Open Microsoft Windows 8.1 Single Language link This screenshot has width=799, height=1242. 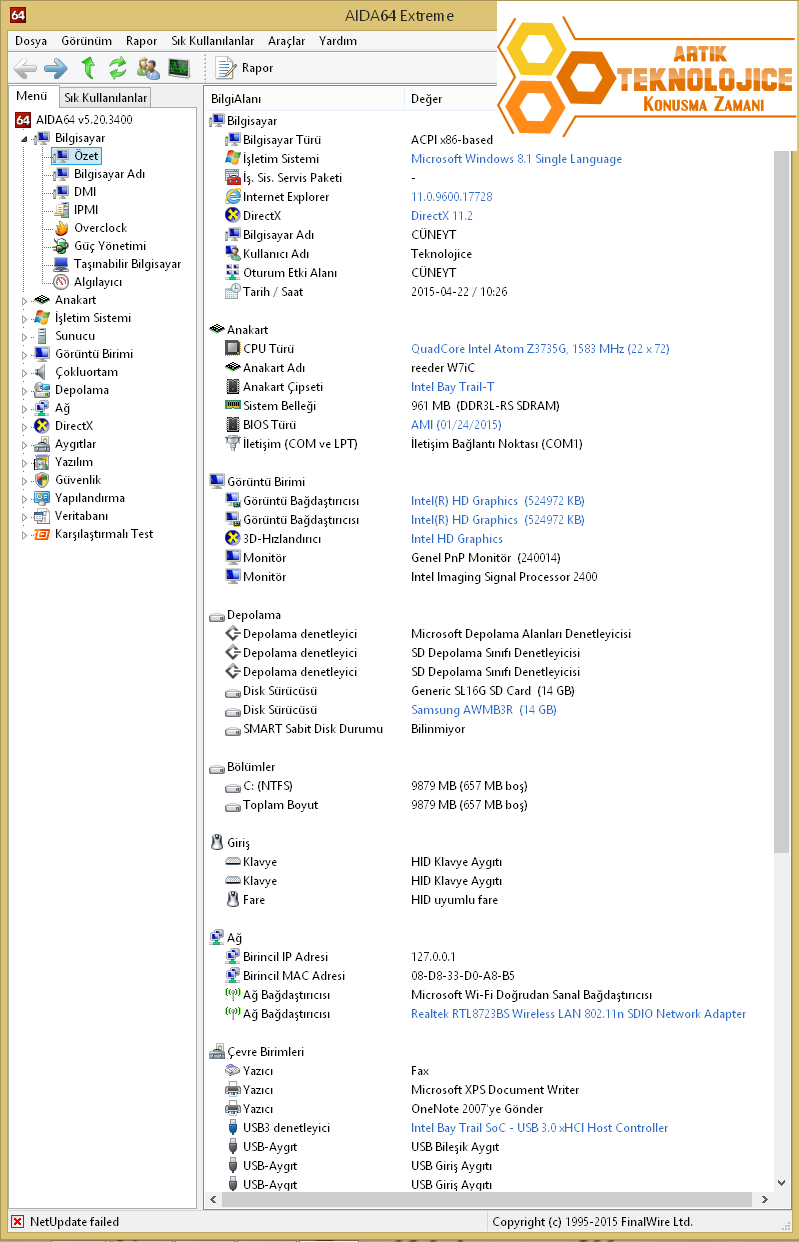click(516, 159)
